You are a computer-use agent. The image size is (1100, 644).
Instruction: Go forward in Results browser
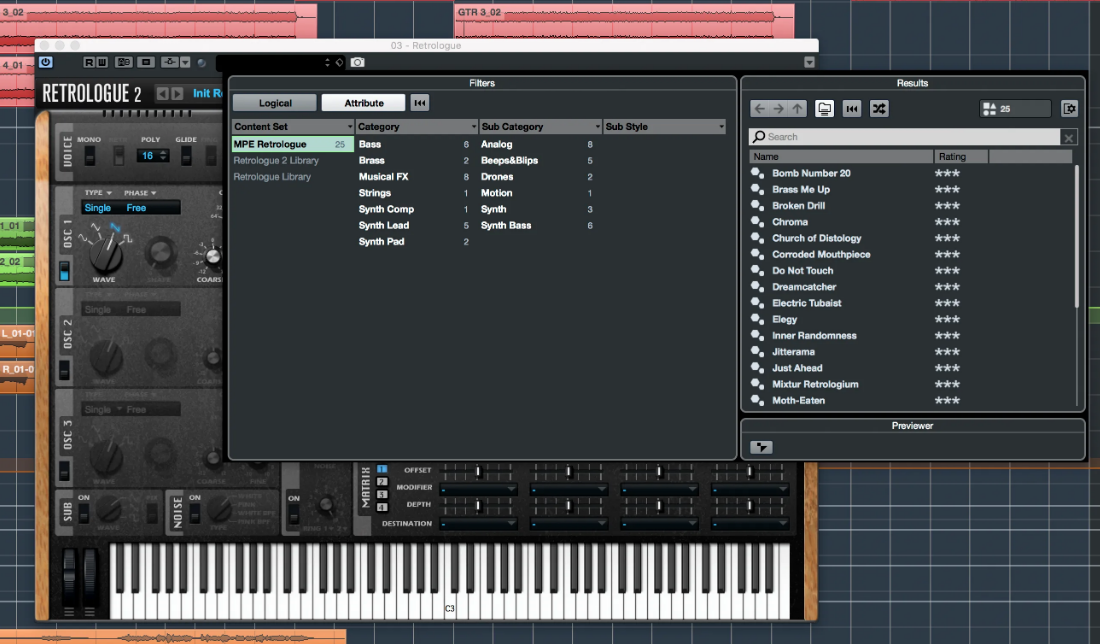[x=778, y=109]
